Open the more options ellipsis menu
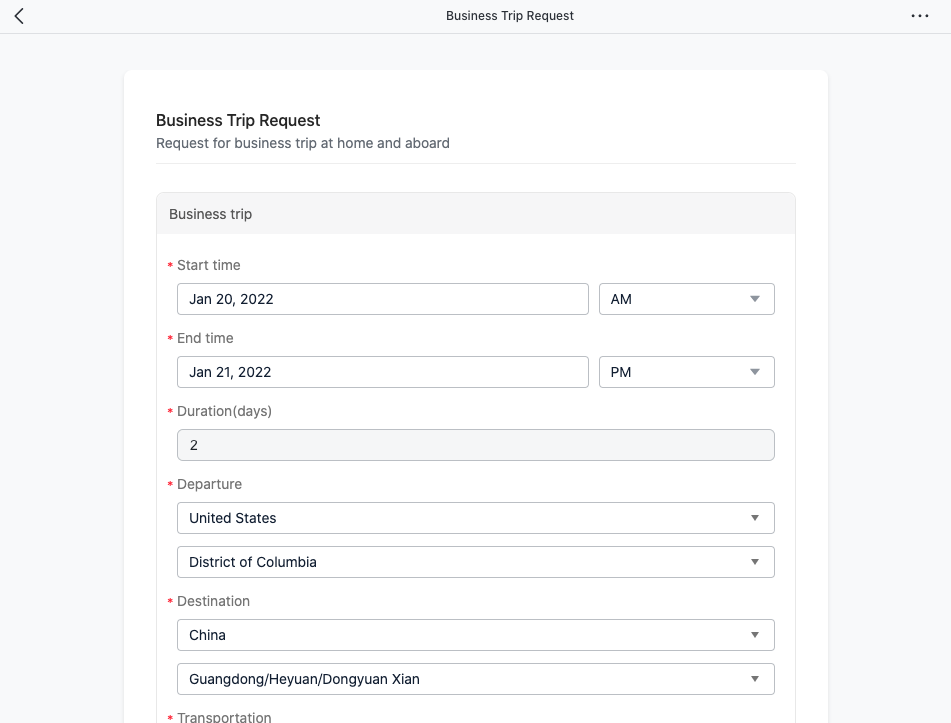Image resolution: width=951 pixels, height=723 pixels. 919,15
